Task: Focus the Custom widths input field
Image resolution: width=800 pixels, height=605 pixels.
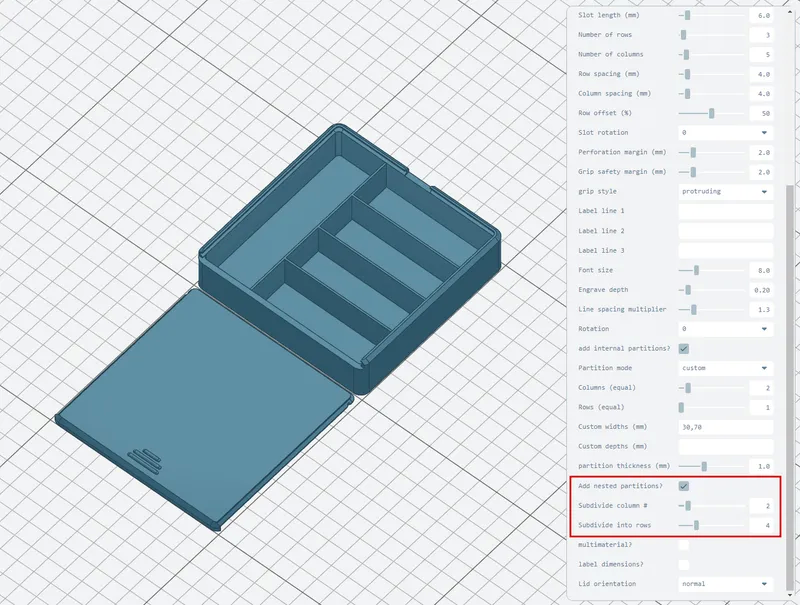Action: [x=725, y=427]
